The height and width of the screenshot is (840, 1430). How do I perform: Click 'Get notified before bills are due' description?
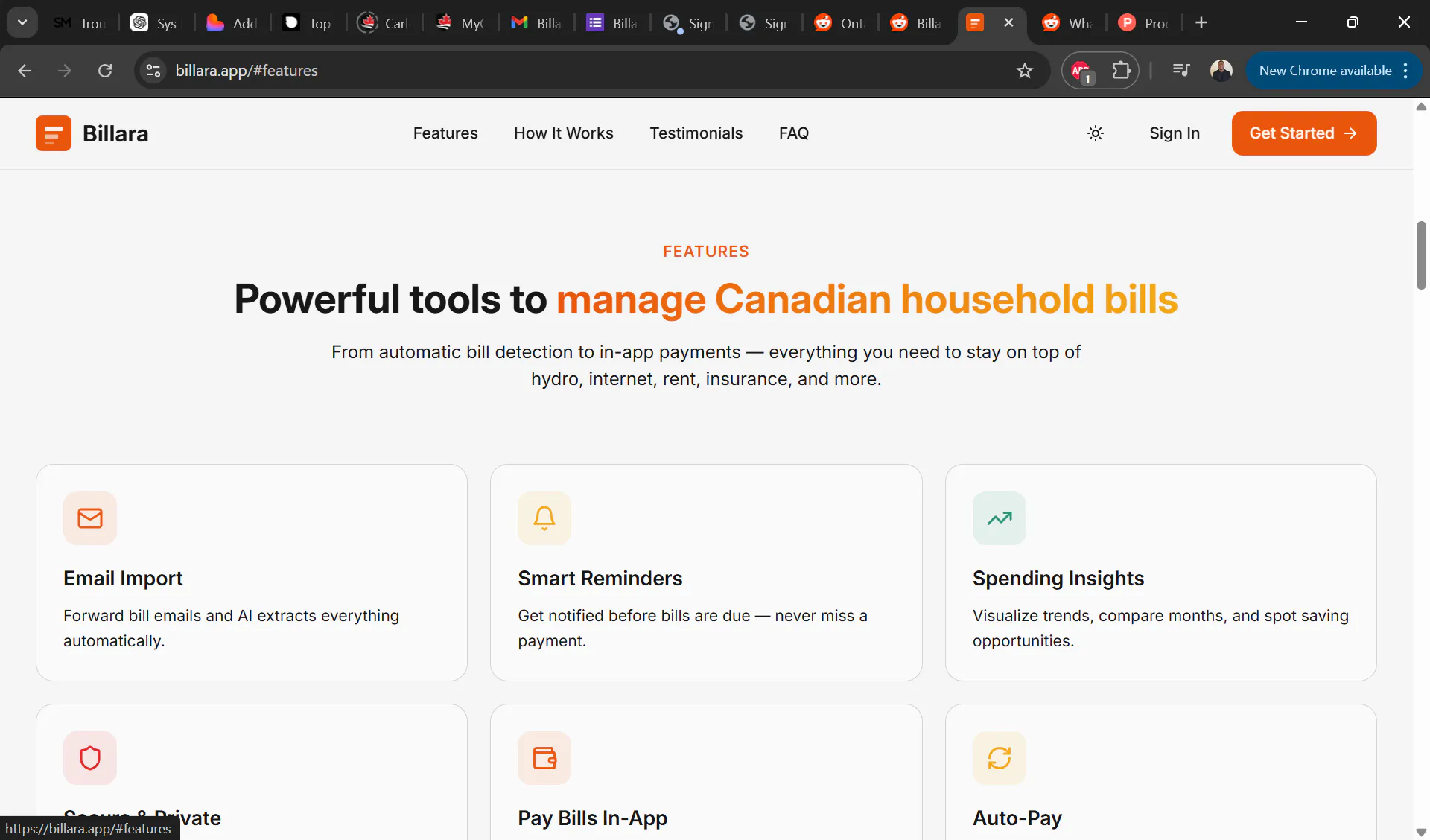click(x=693, y=629)
